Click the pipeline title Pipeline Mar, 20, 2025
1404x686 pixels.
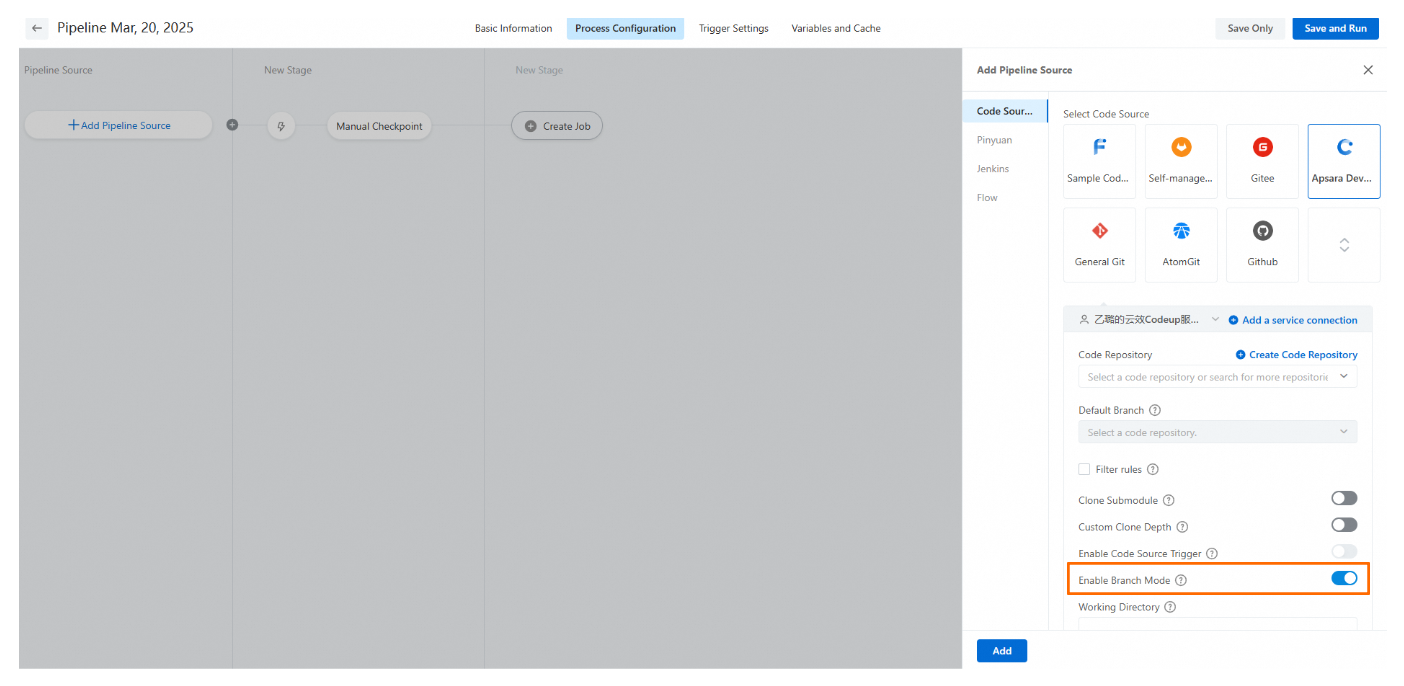[x=125, y=28]
